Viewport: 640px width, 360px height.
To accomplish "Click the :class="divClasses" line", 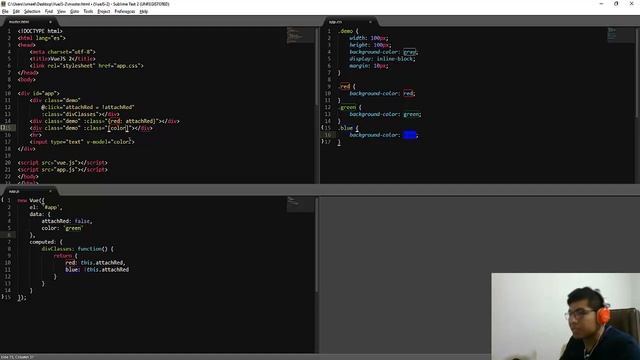I will 80,114.
